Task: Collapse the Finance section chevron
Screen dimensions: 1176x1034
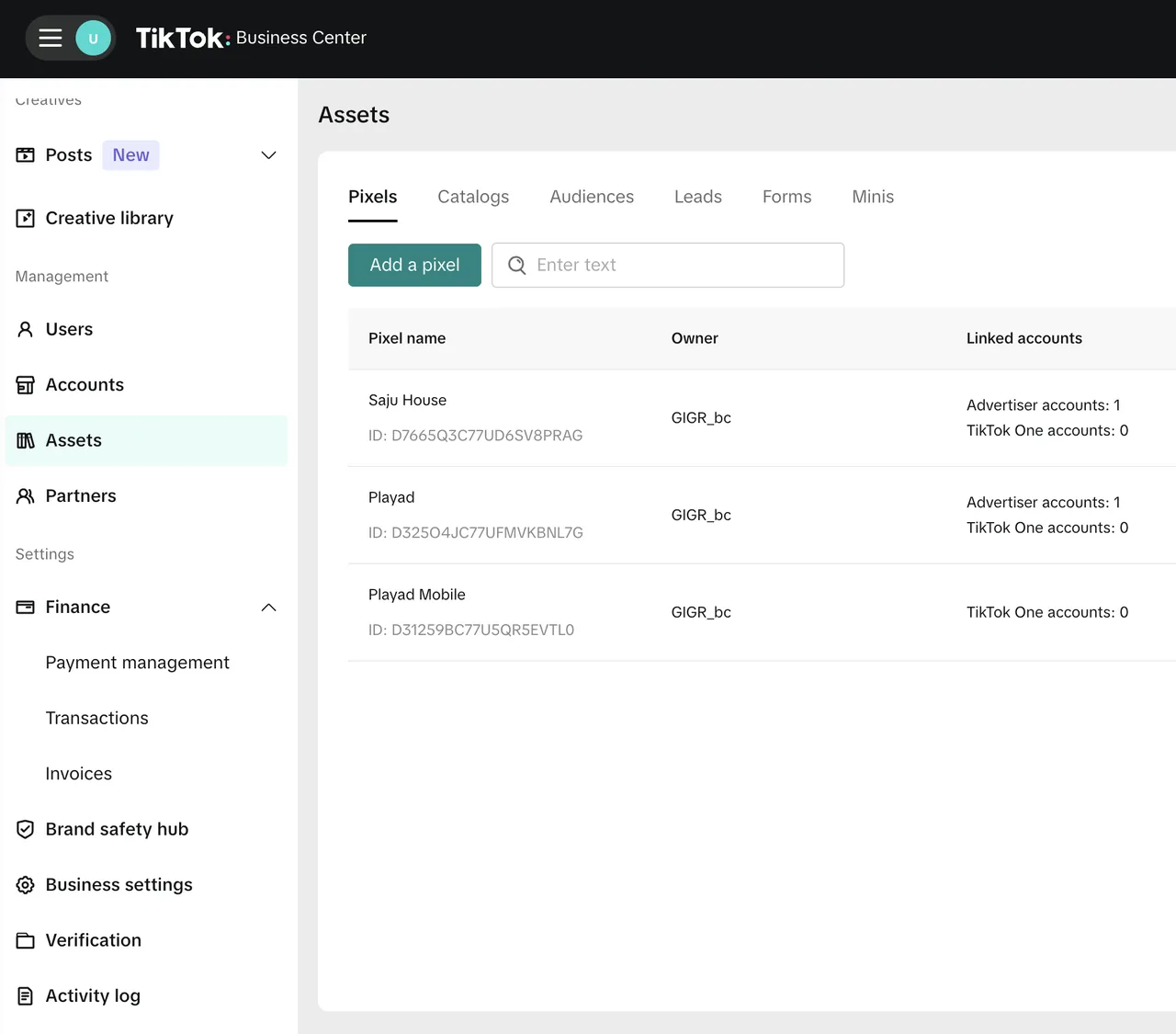Action: click(x=269, y=608)
